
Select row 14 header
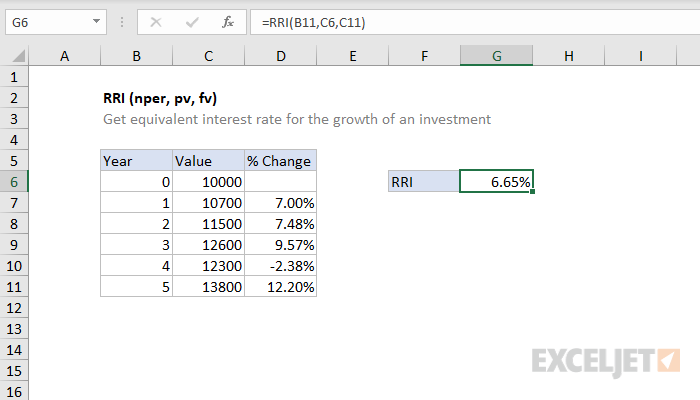(14, 350)
